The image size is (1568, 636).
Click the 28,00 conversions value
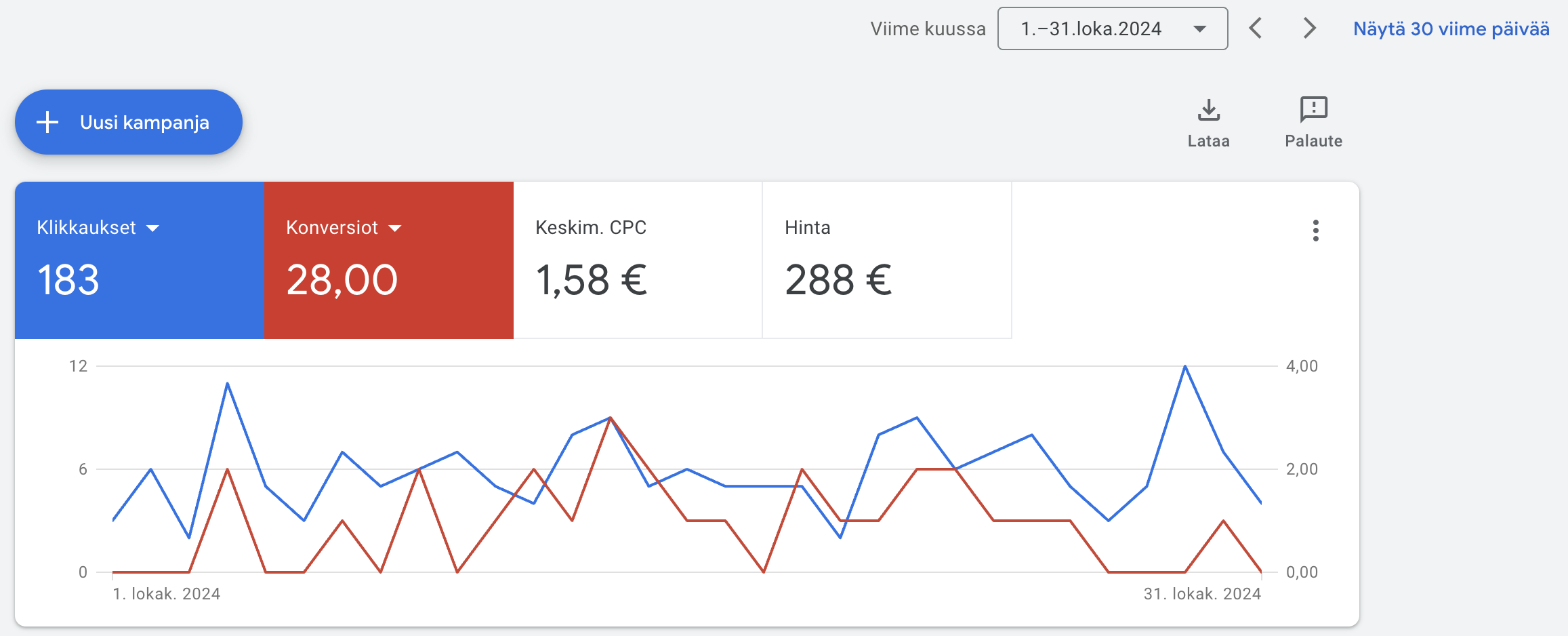point(342,280)
